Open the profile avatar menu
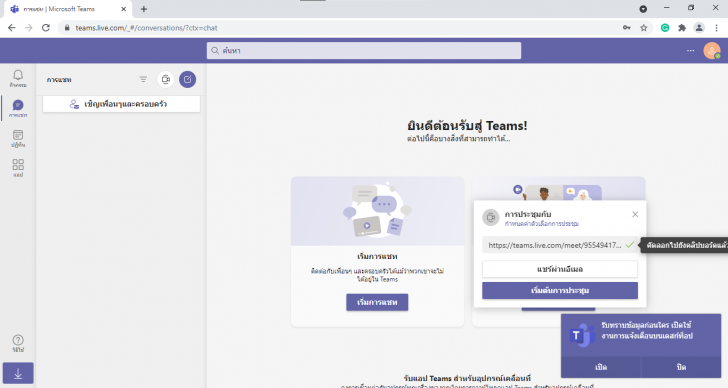This screenshot has height=388, width=728. pos(712,51)
